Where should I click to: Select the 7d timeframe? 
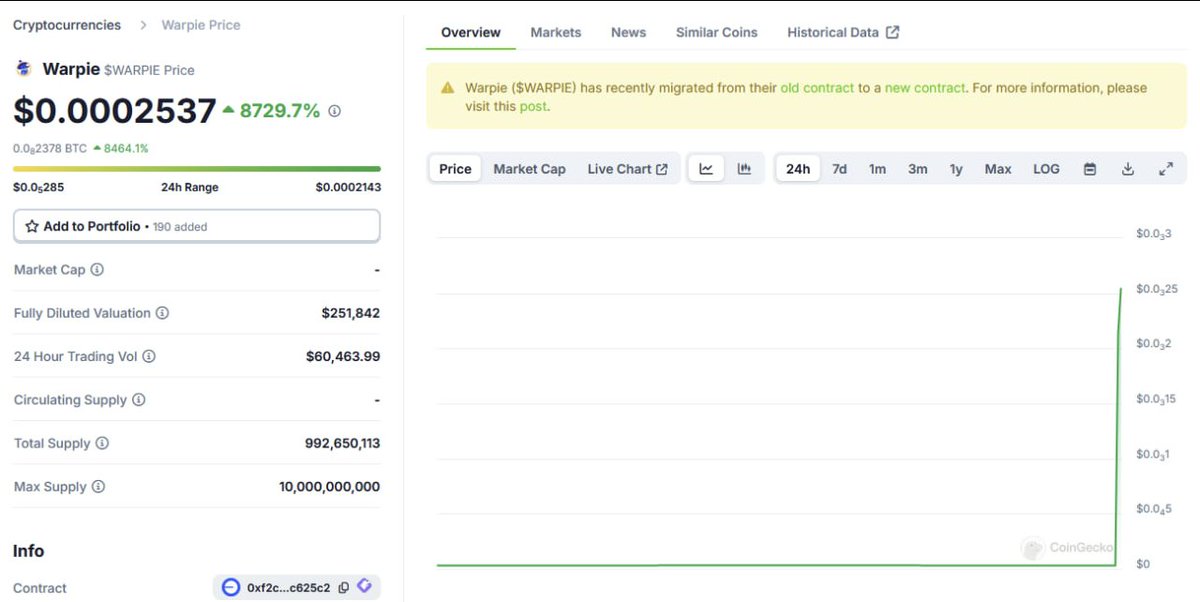(x=839, y=169)
